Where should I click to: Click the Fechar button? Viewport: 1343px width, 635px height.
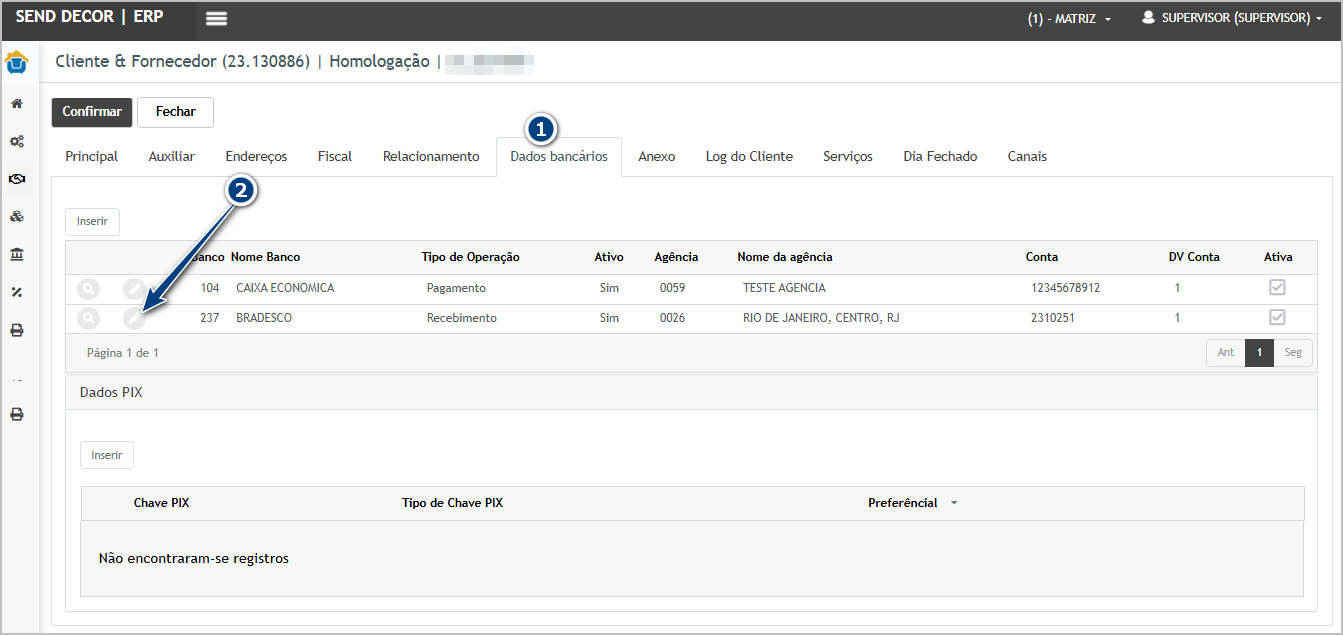click(175, 112)
